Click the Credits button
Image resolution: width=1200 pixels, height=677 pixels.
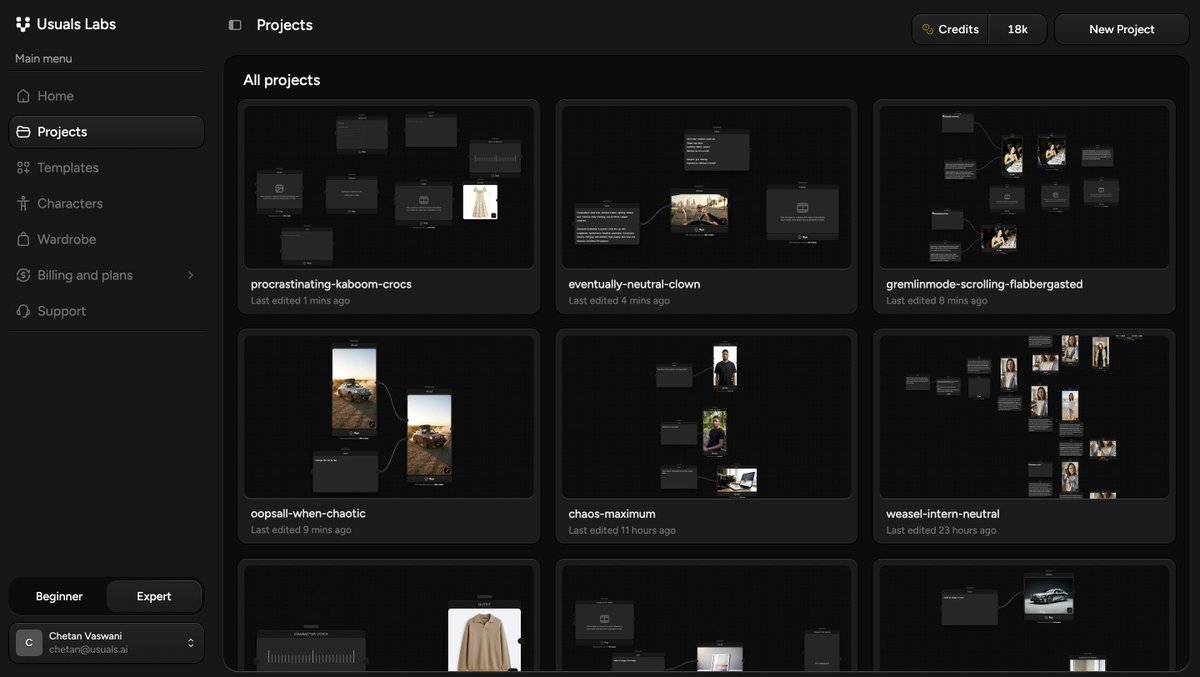click(x=950, y=29)
